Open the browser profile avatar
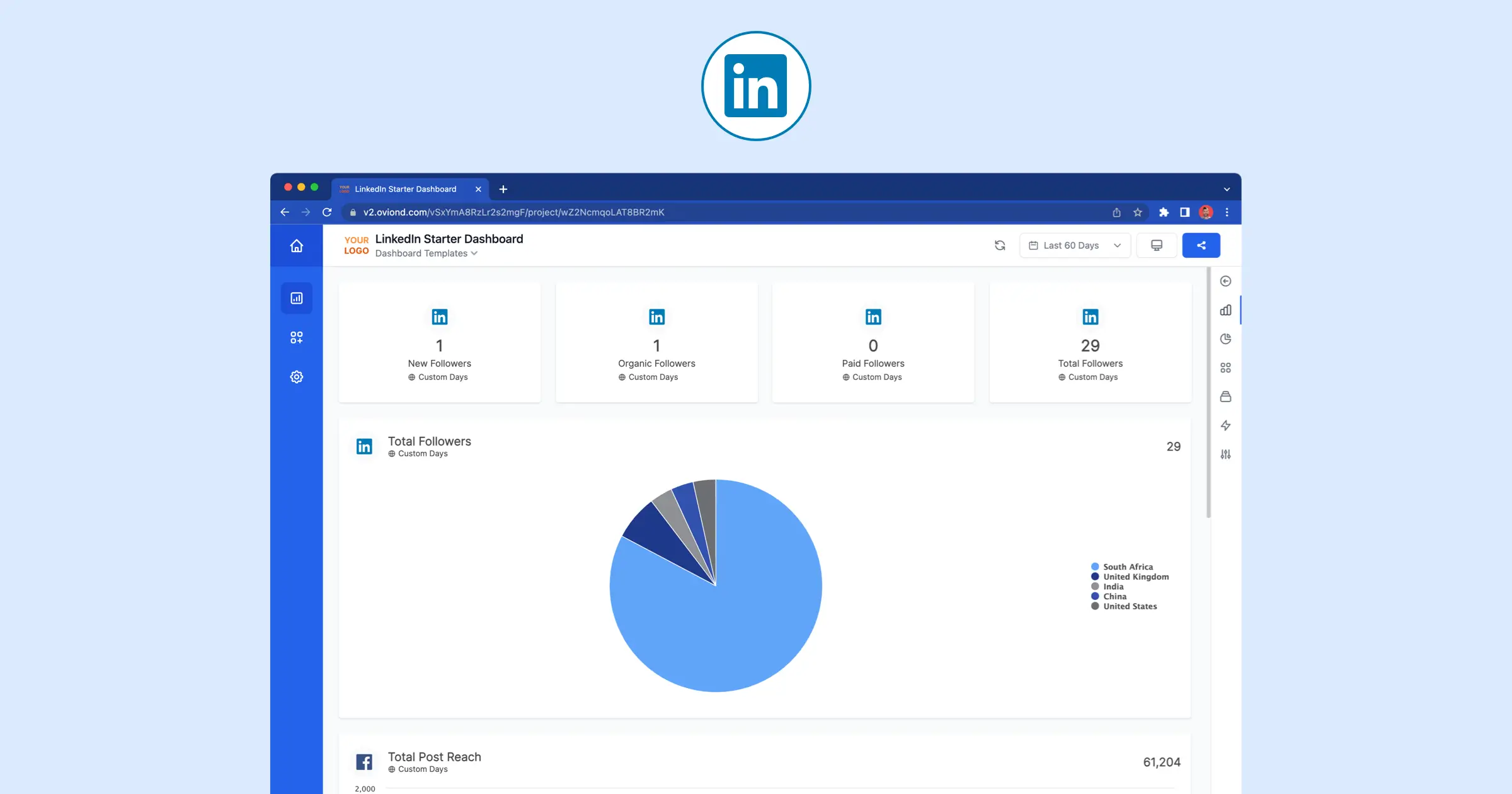The height and width of the screenshot is (794, 1512). (1206, 212)
